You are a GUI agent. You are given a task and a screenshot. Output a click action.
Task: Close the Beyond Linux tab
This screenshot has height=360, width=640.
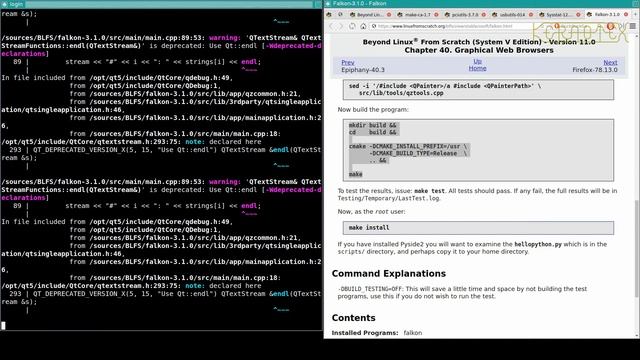tap(389, 15)
